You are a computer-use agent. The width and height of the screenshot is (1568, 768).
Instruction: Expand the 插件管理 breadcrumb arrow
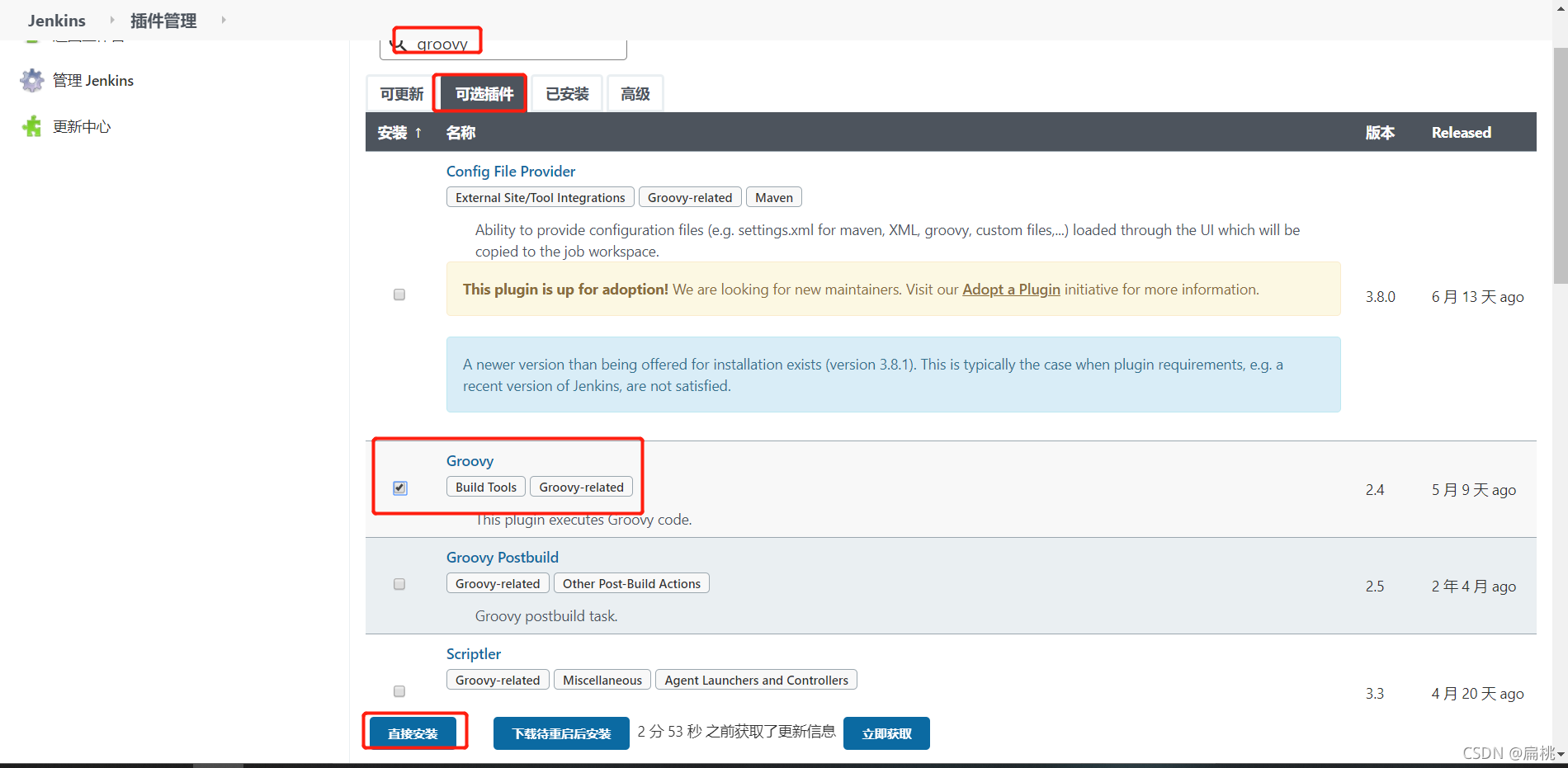223,20
